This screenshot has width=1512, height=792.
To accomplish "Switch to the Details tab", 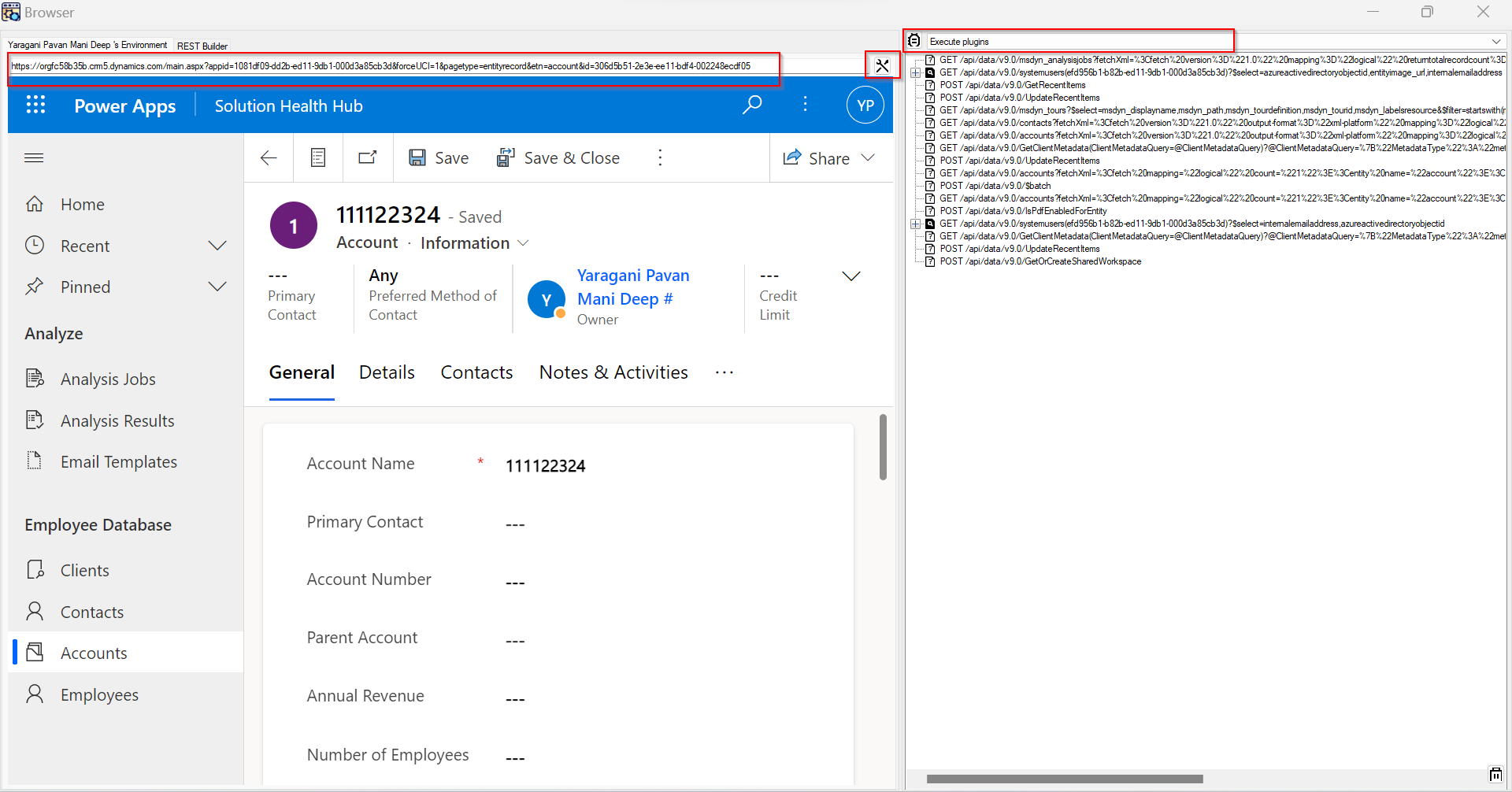I will 387,372.
